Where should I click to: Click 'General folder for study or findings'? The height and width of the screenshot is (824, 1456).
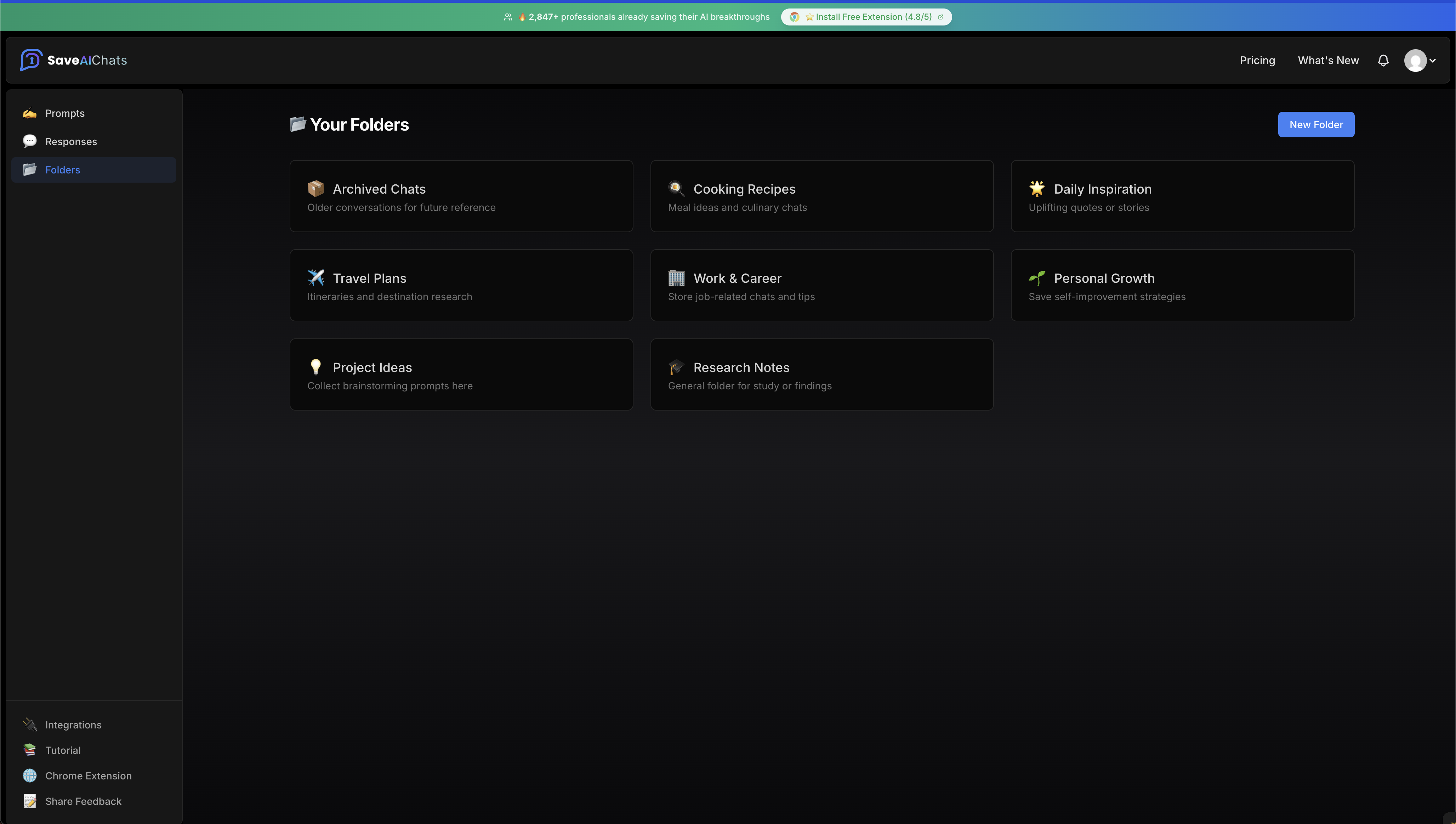[750, 386]
